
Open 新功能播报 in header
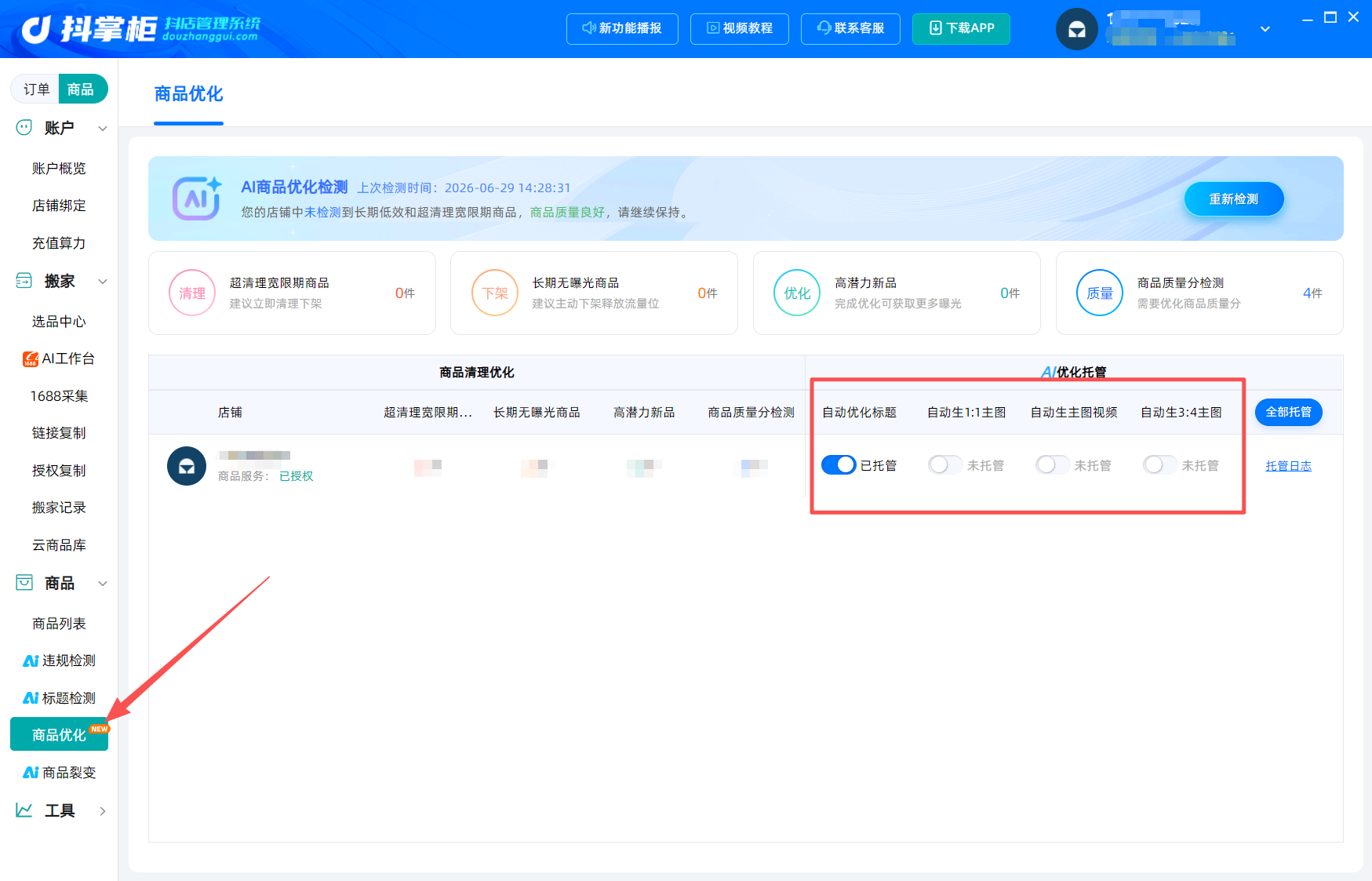coord(622,28)
